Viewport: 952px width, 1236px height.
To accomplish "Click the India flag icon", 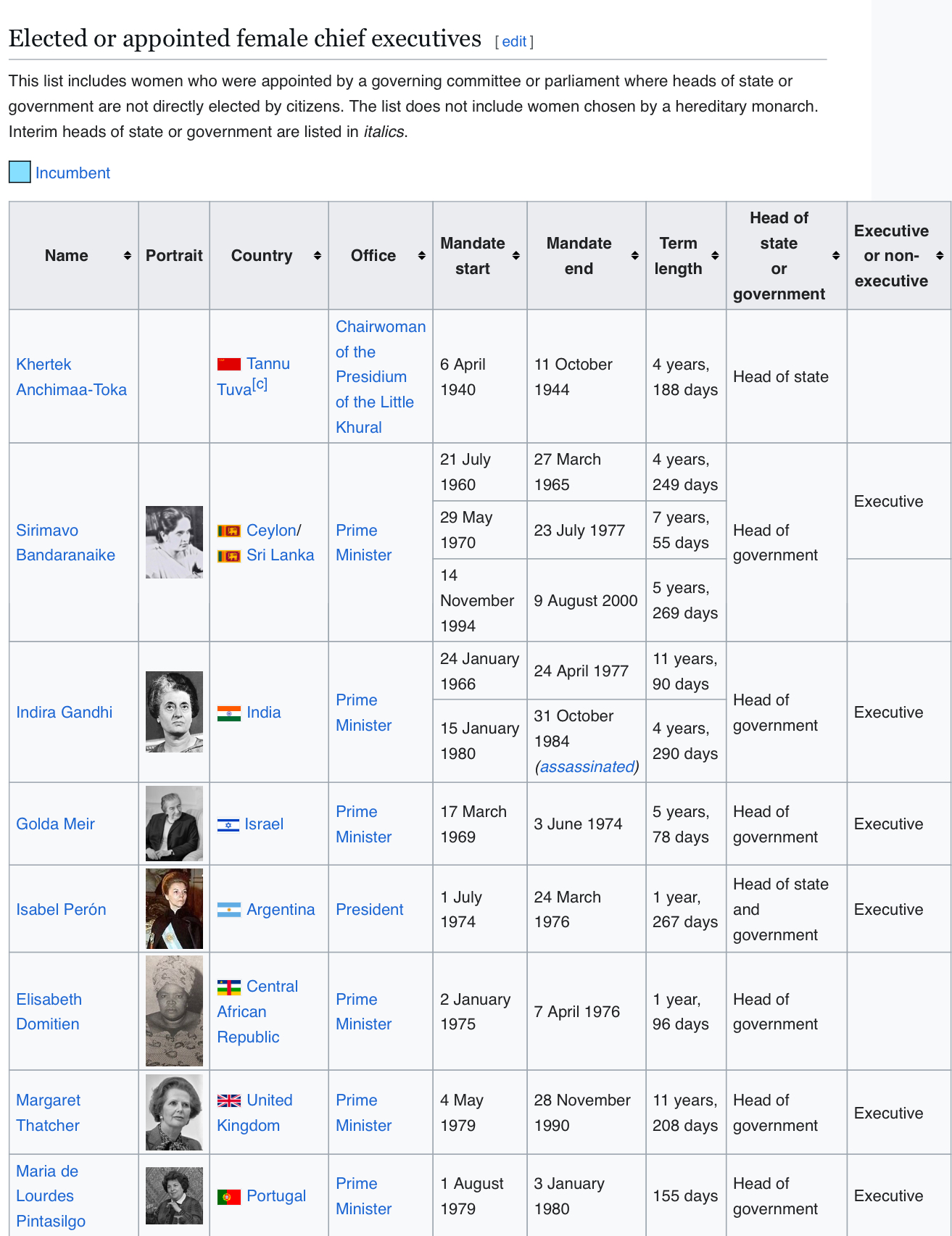I will [x=229, y=713].
